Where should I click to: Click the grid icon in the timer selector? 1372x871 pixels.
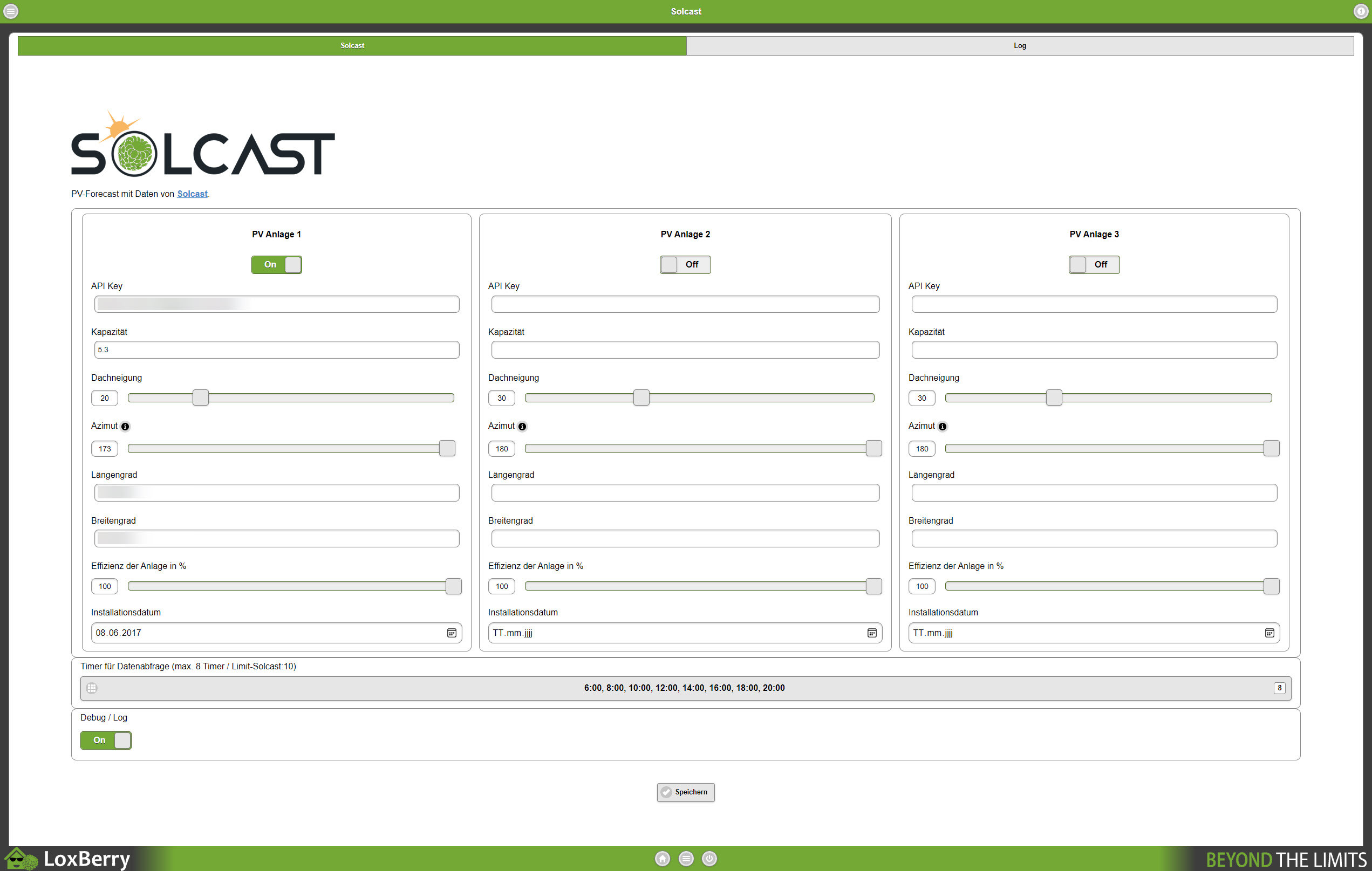[x=92, y=688]
